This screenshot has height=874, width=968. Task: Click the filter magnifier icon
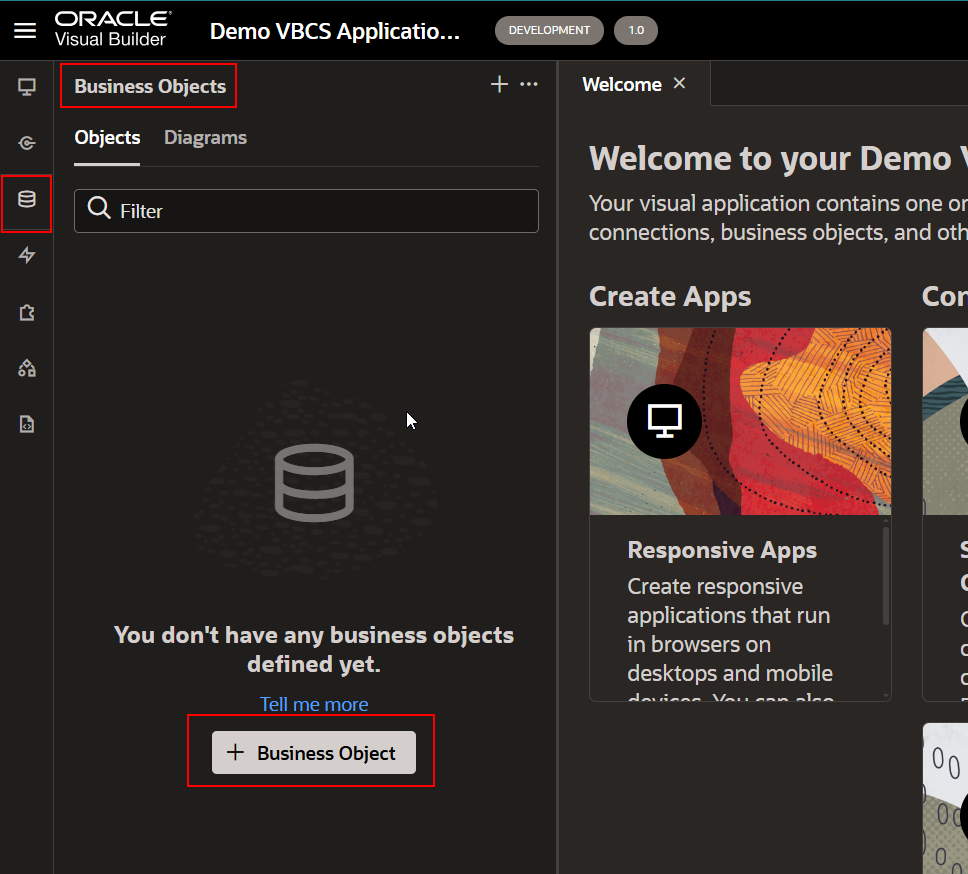tap(99, 209)
